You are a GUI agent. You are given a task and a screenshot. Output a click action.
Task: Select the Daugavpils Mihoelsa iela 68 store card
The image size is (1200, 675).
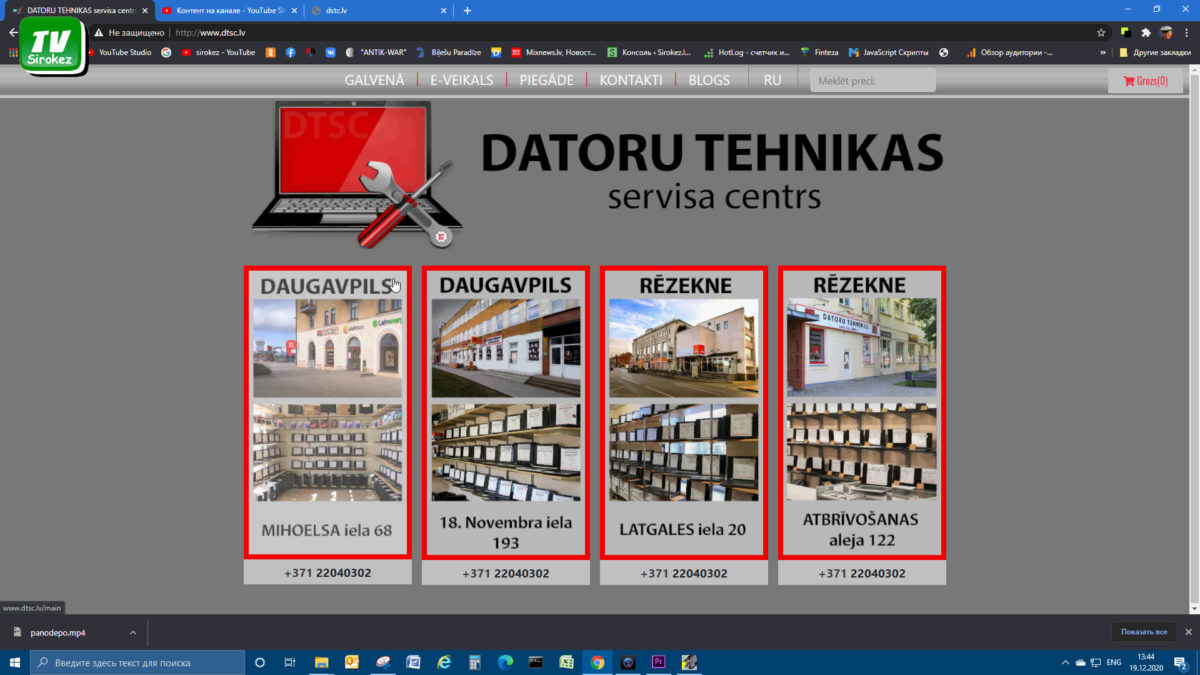[x=327, y=412]
